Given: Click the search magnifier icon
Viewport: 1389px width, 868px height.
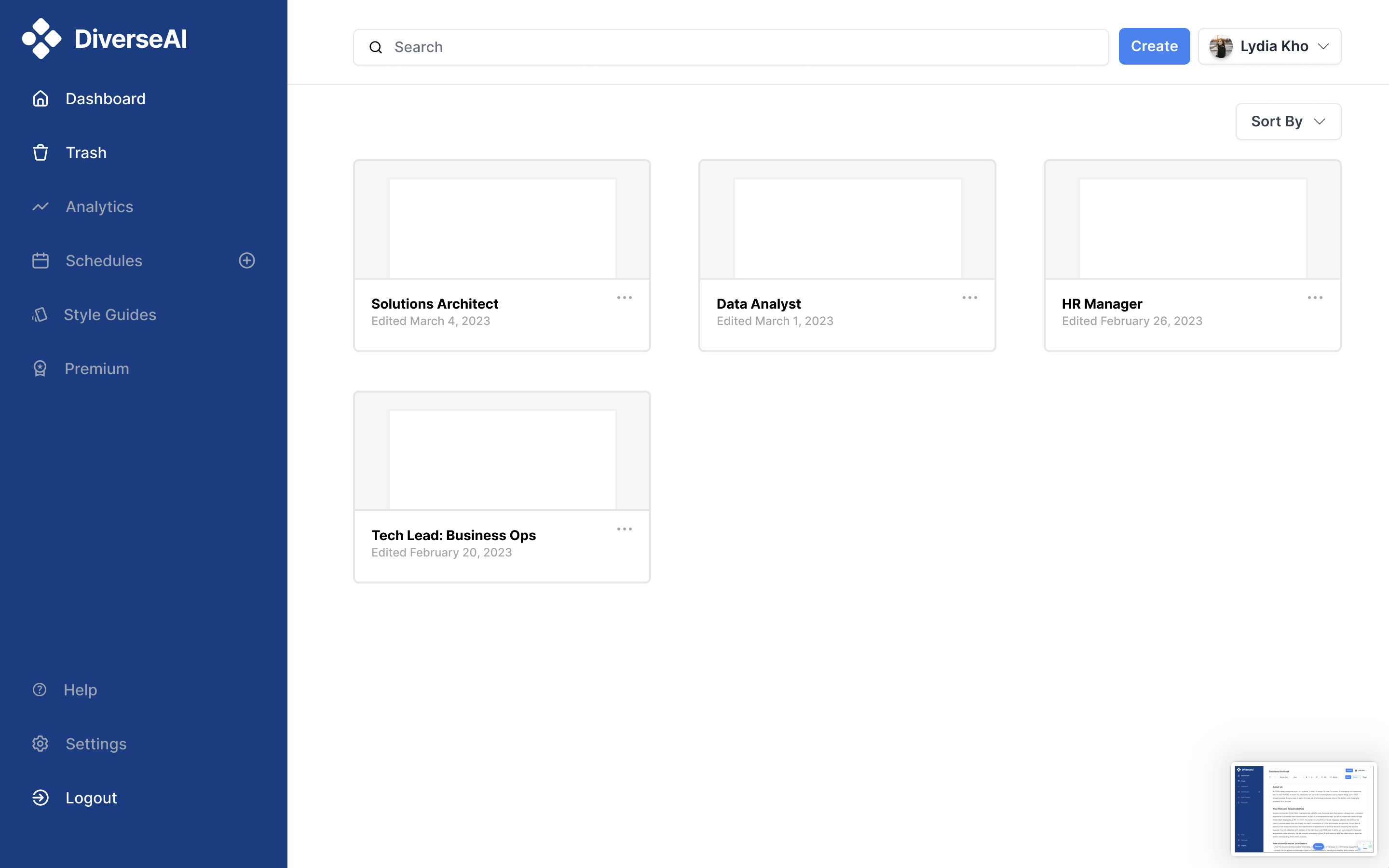Looking at the screenshot, I should (x=376, y=47).
